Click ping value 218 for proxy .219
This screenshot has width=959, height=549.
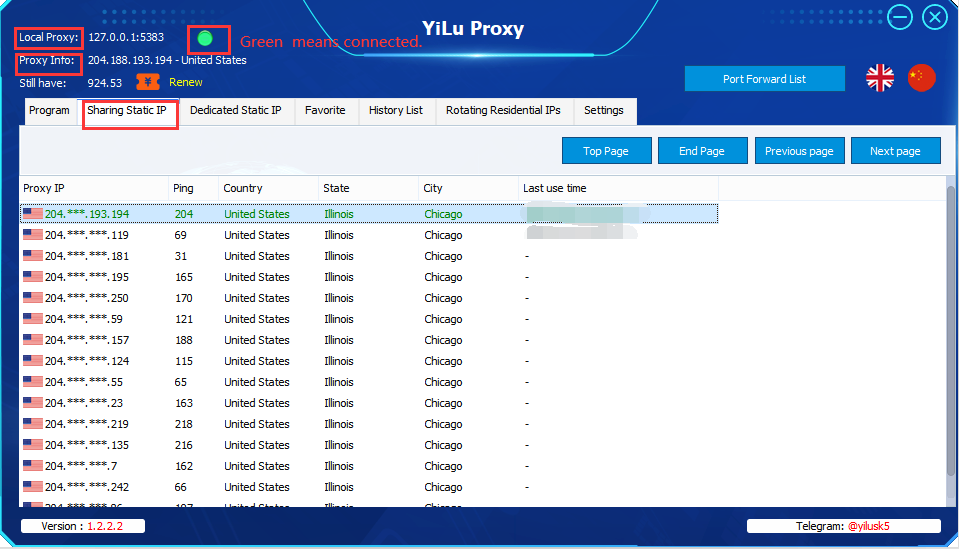183,424
